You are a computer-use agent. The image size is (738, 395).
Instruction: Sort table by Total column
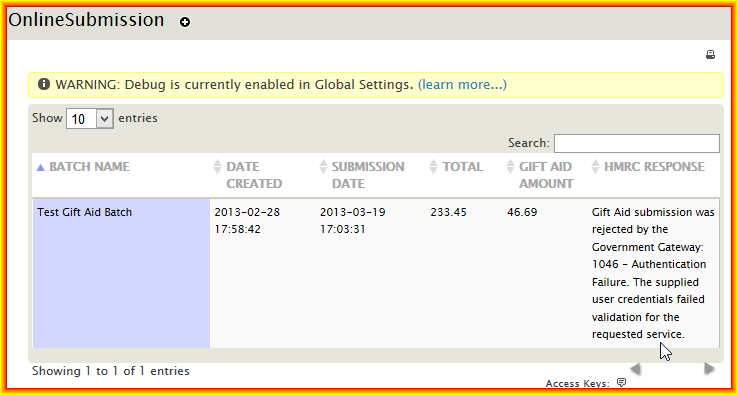(x=457, y=167)
